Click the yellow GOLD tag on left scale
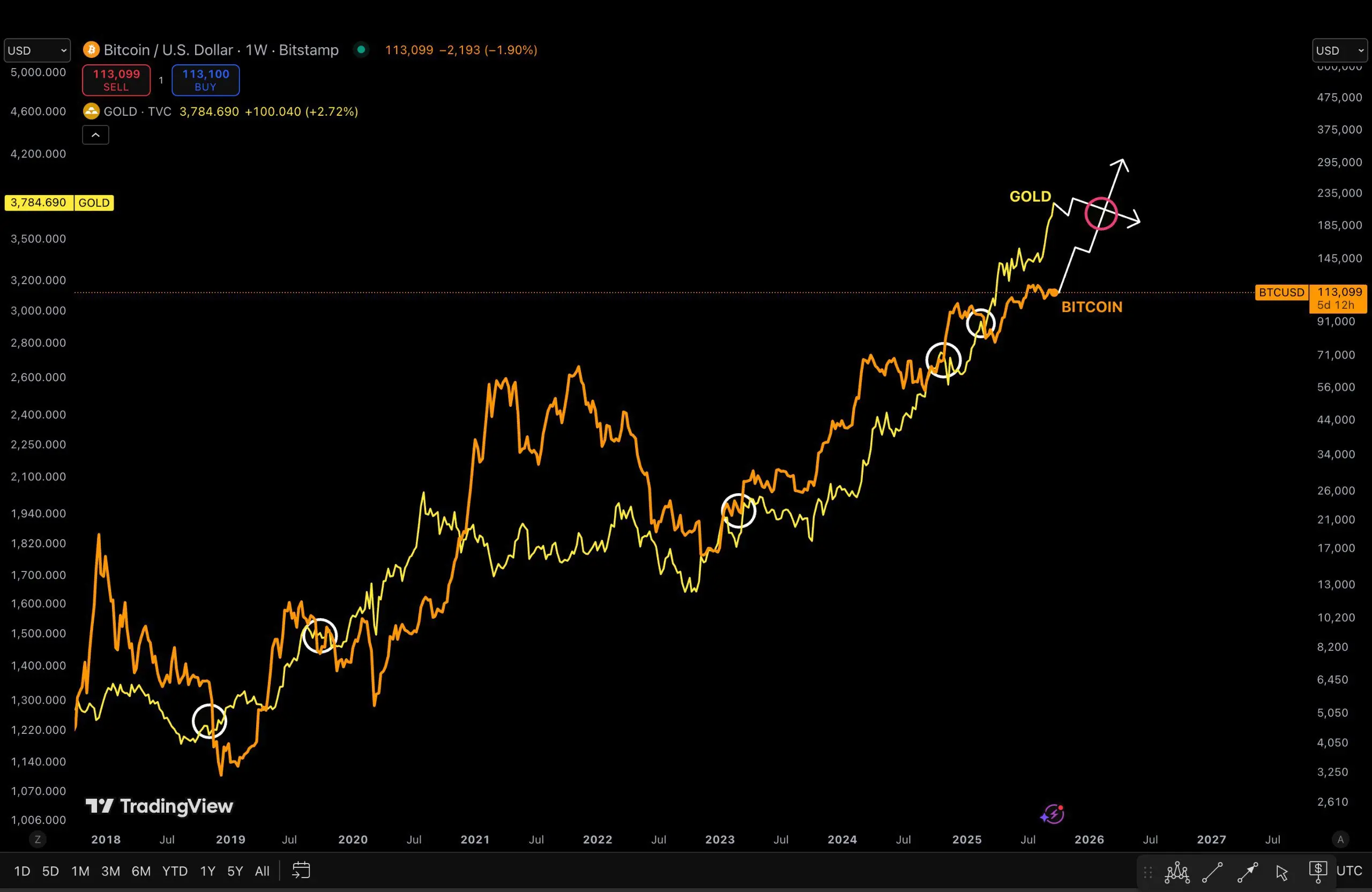The width and height of the screenshot is (1372, 892). tap(94, 203)
